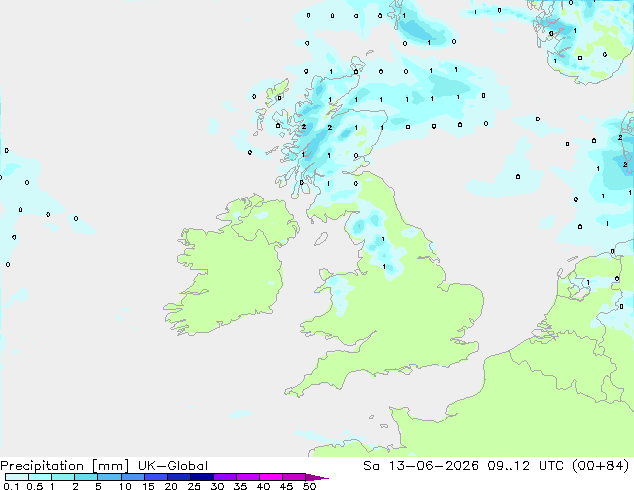The image size is (634, 490).
Task: Click the '[mm]' unit label
Action: pyautogui.click(x=110, y=466)
